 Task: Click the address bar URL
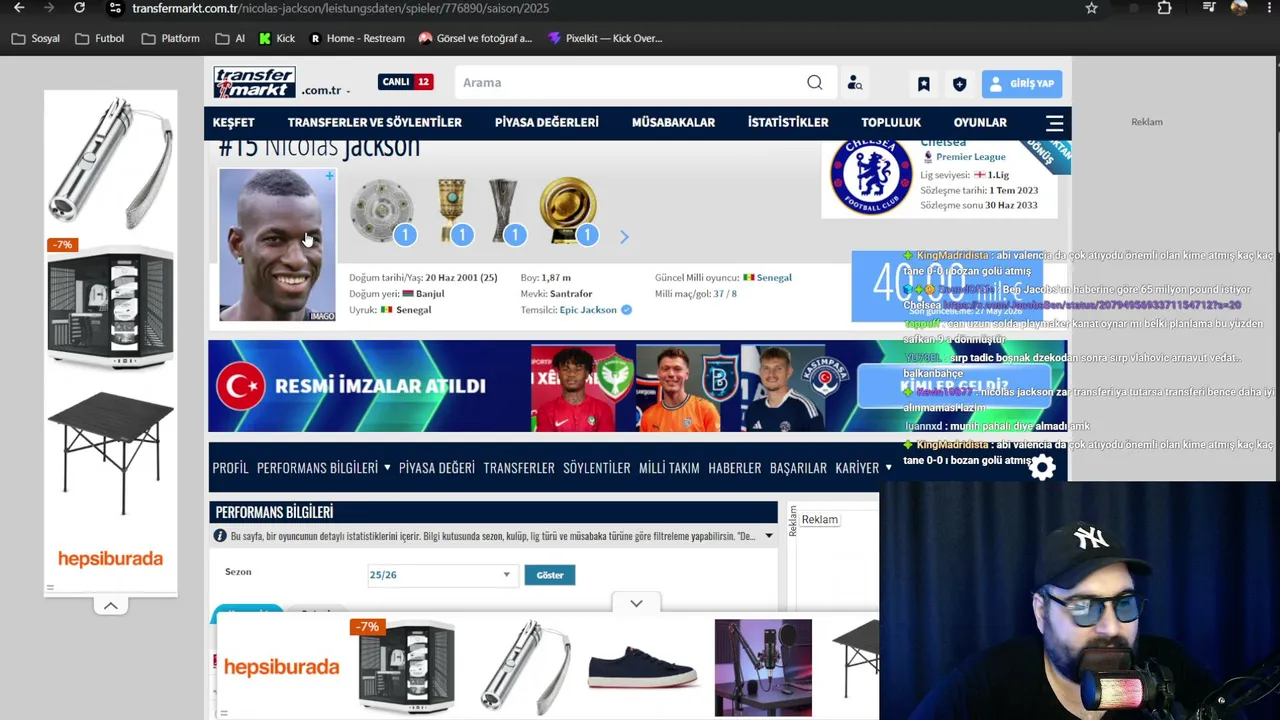click(340, 8)
